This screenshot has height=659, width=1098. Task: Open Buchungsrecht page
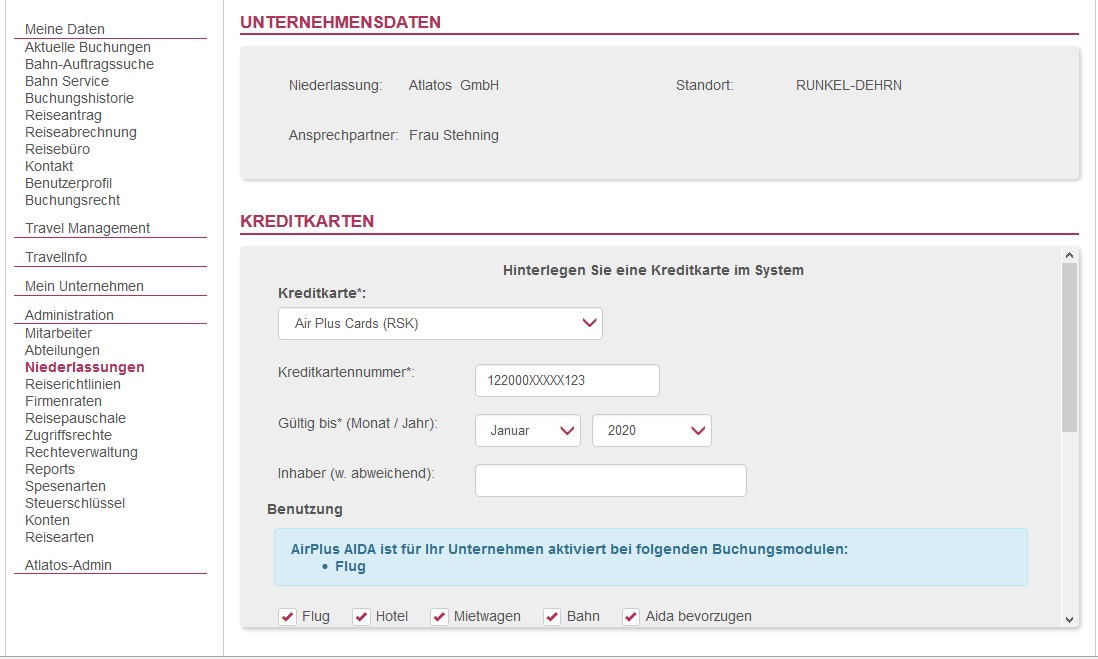point(73,200)
